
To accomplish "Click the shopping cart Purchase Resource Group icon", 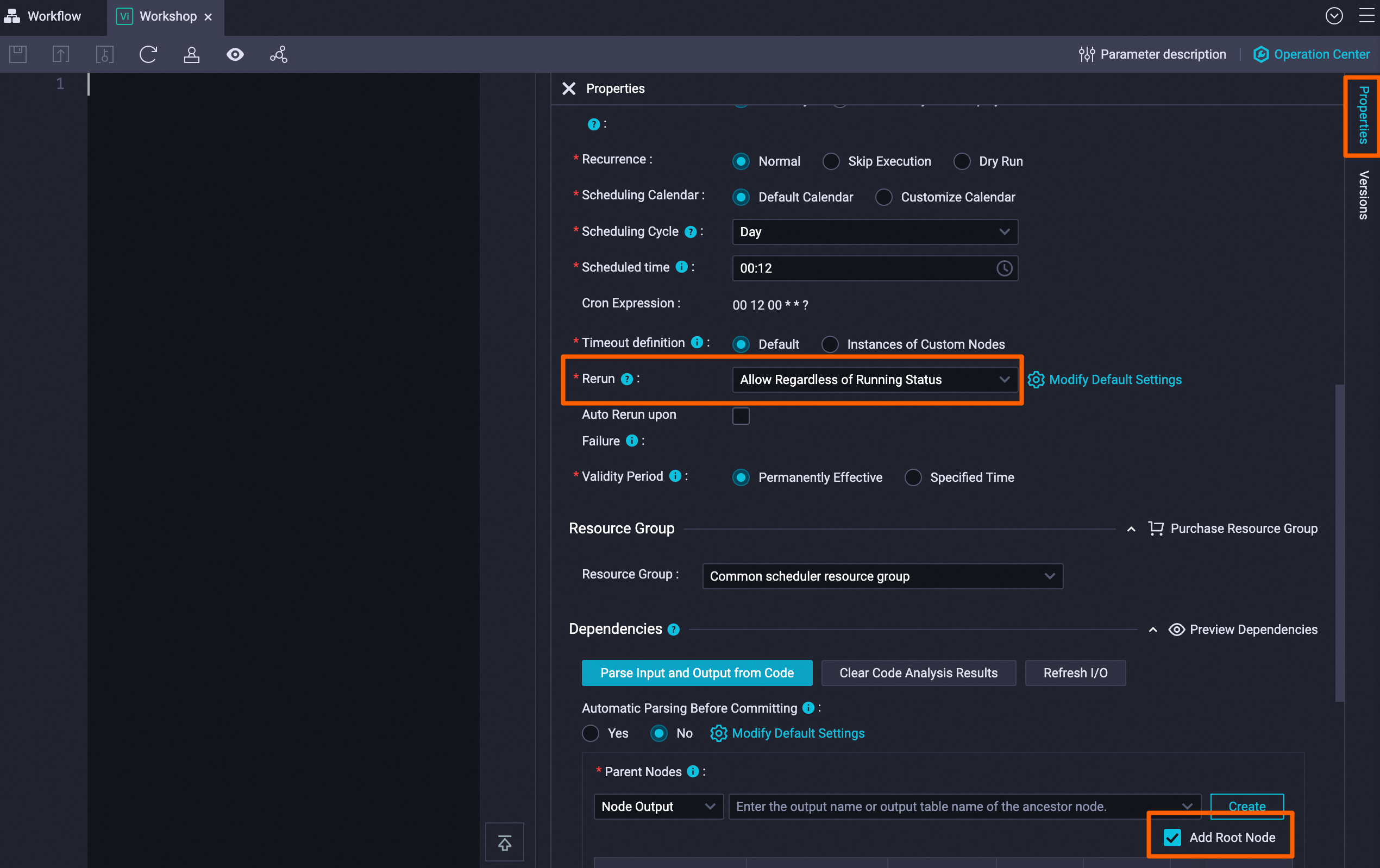I will tap(1156, 529).
